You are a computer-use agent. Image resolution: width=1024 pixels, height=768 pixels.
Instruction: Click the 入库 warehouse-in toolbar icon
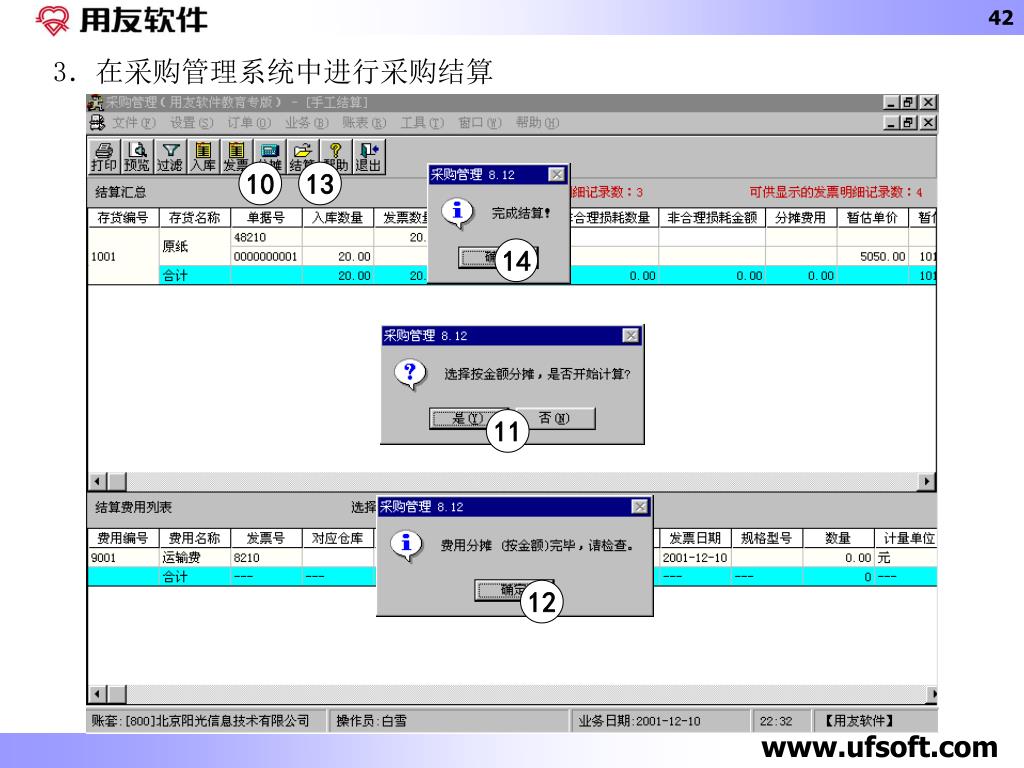203,157
